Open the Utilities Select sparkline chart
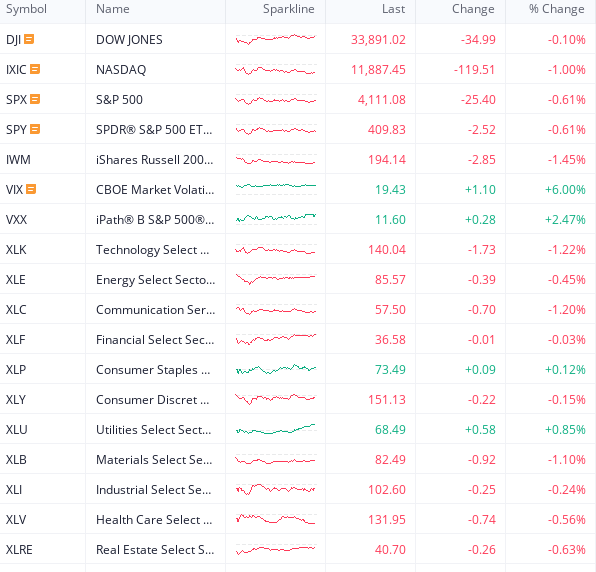The image size is (596, 572). tap(276, 429)
